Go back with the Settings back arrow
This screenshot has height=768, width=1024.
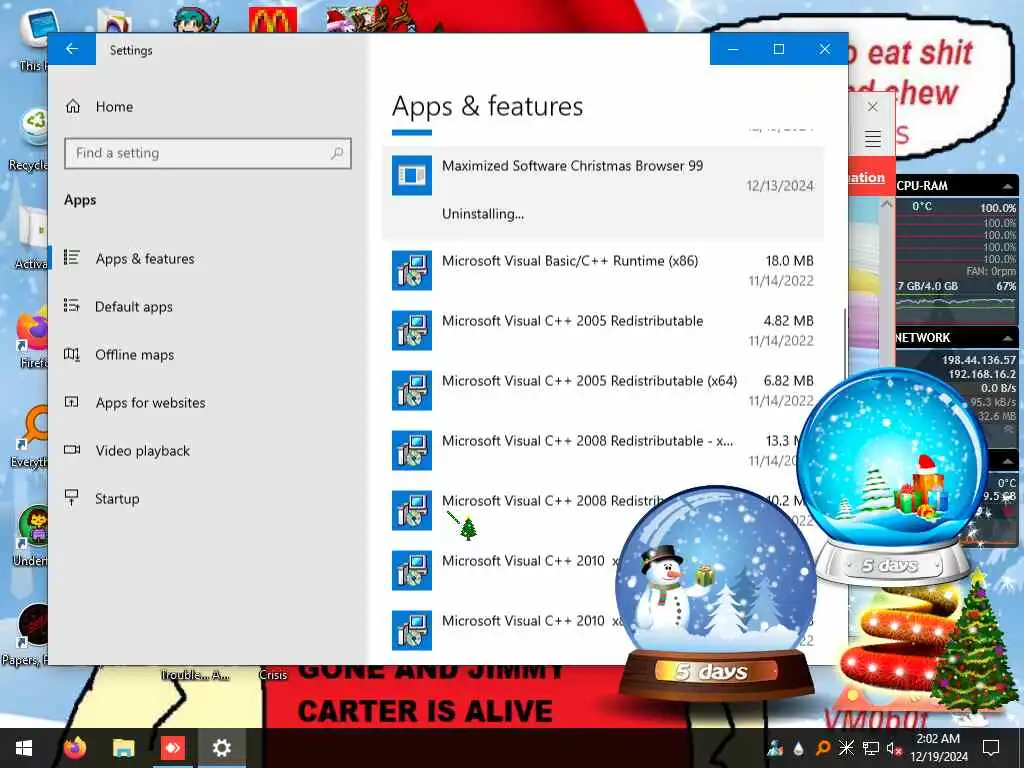[x=72, y=50]
